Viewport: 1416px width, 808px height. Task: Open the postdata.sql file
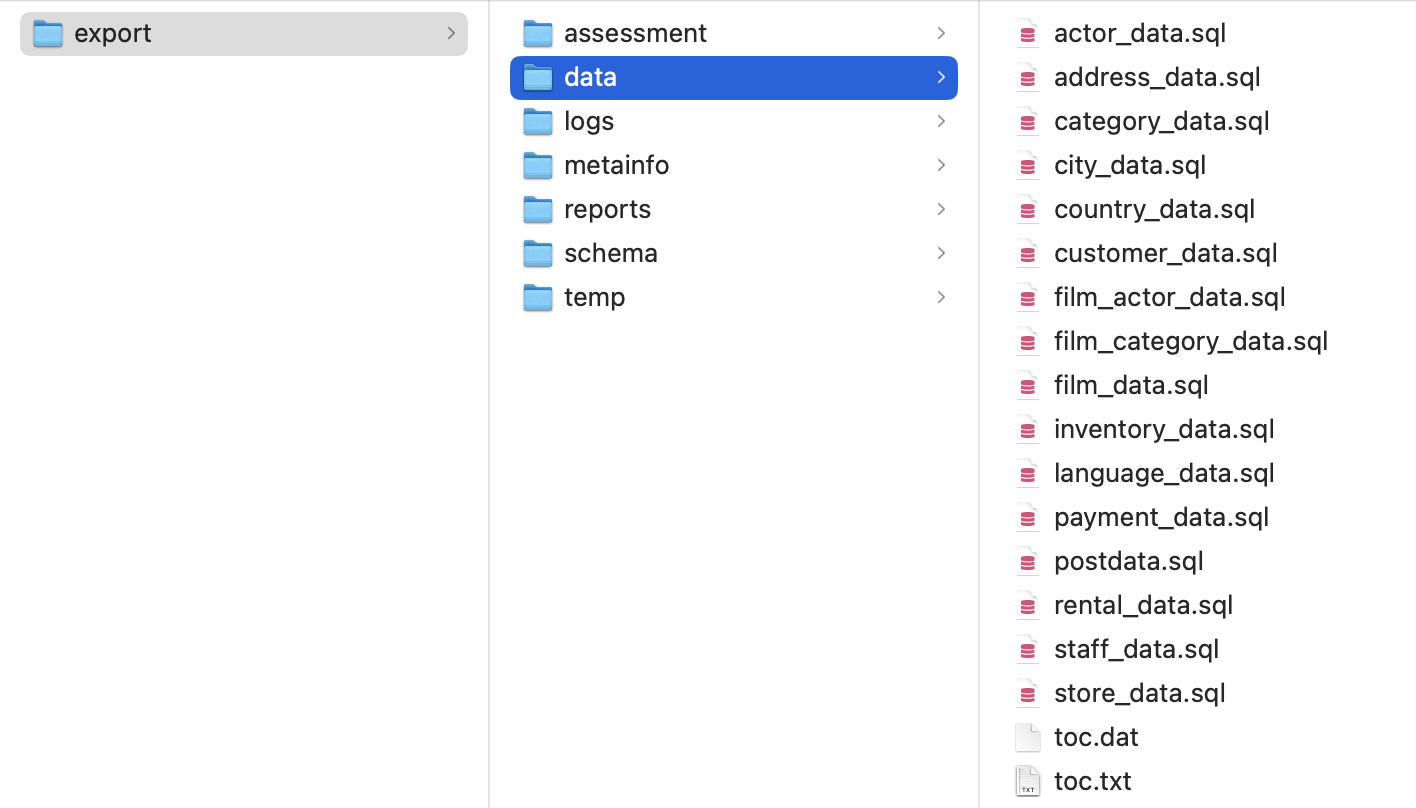(1128, 561)
